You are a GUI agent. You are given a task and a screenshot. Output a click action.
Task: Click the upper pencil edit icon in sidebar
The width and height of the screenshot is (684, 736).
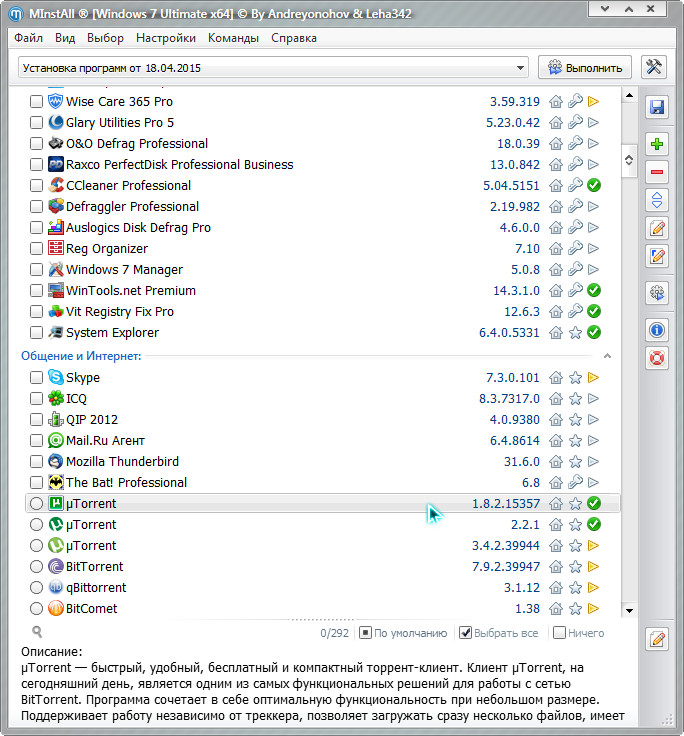[656, 229]
